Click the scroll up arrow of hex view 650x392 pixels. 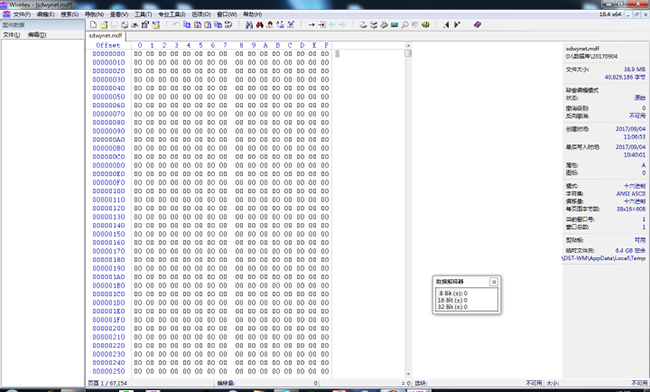pyautogui.click(x=408, y=46)
